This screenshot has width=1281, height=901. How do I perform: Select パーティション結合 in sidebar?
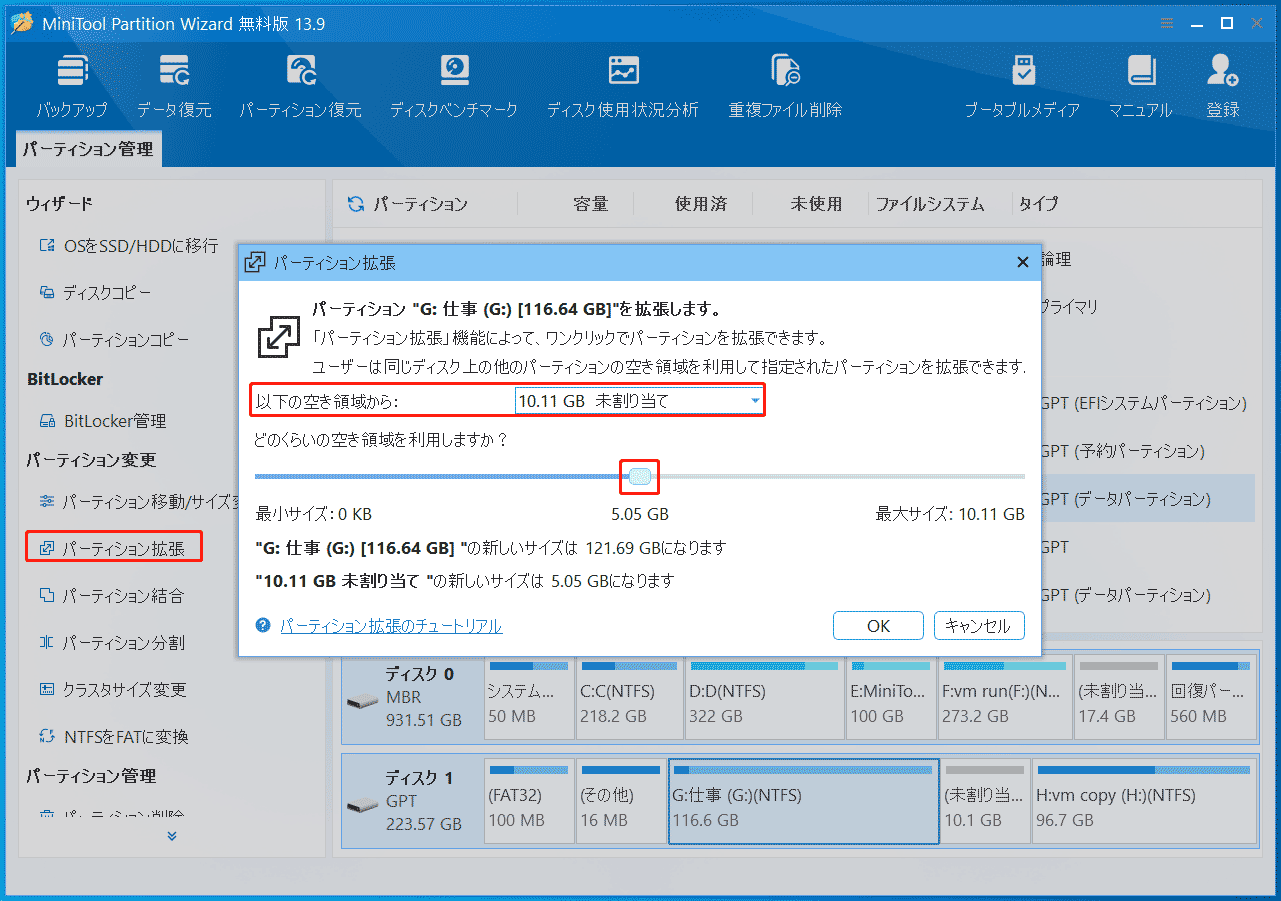(110, 596)
